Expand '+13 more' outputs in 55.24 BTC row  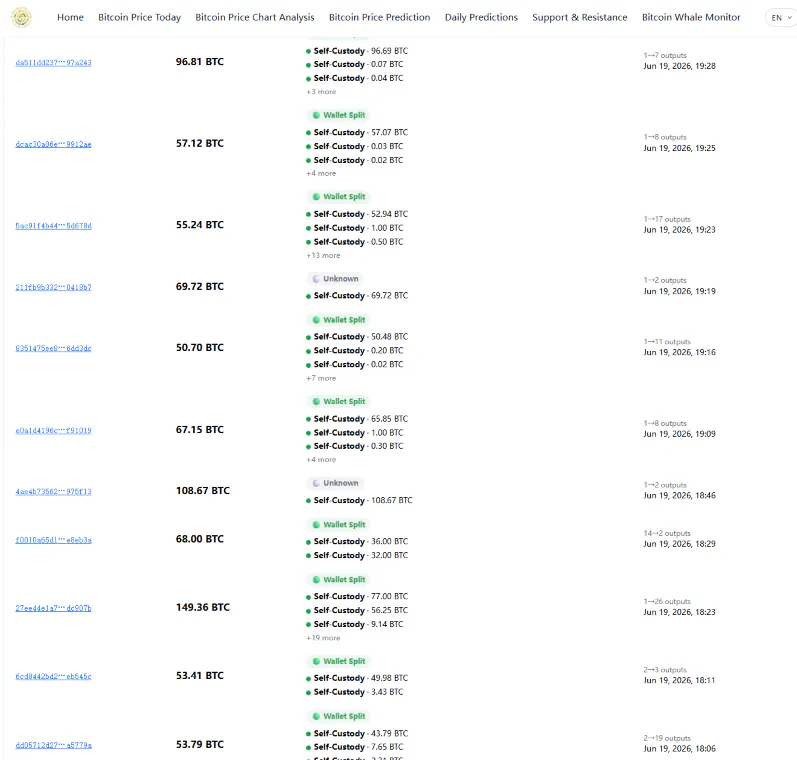tap(323, 255)
